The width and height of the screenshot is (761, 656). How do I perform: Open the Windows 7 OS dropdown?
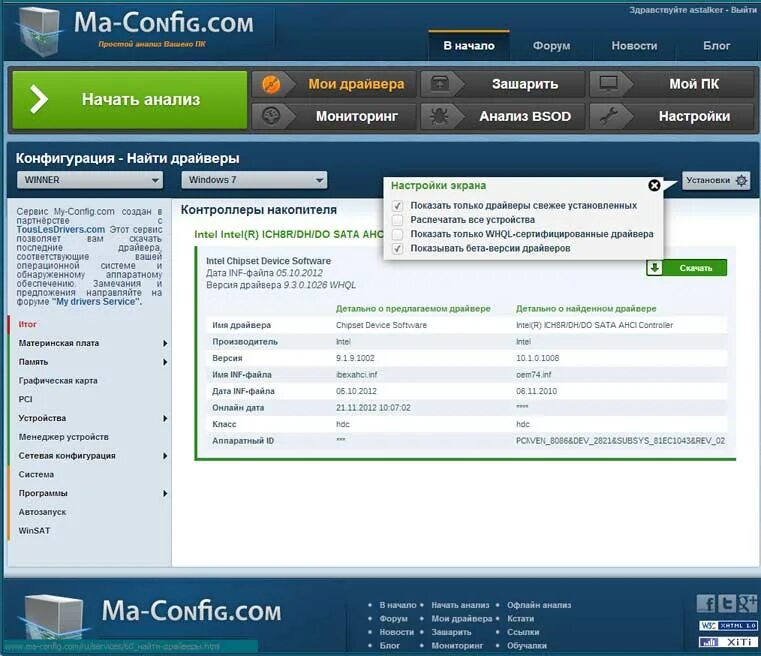click(254, 180)
